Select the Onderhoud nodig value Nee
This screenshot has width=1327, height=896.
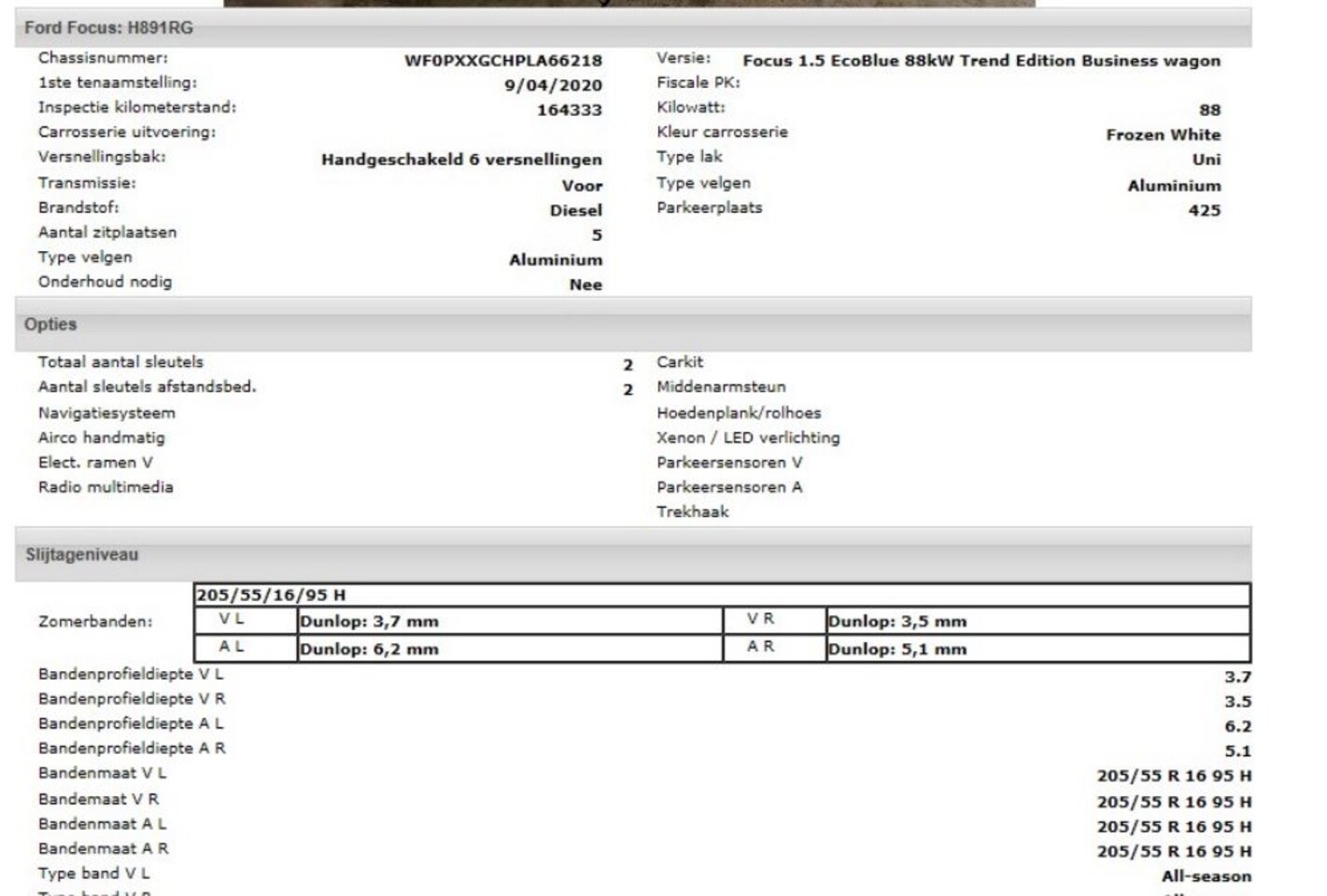[586, 285]
